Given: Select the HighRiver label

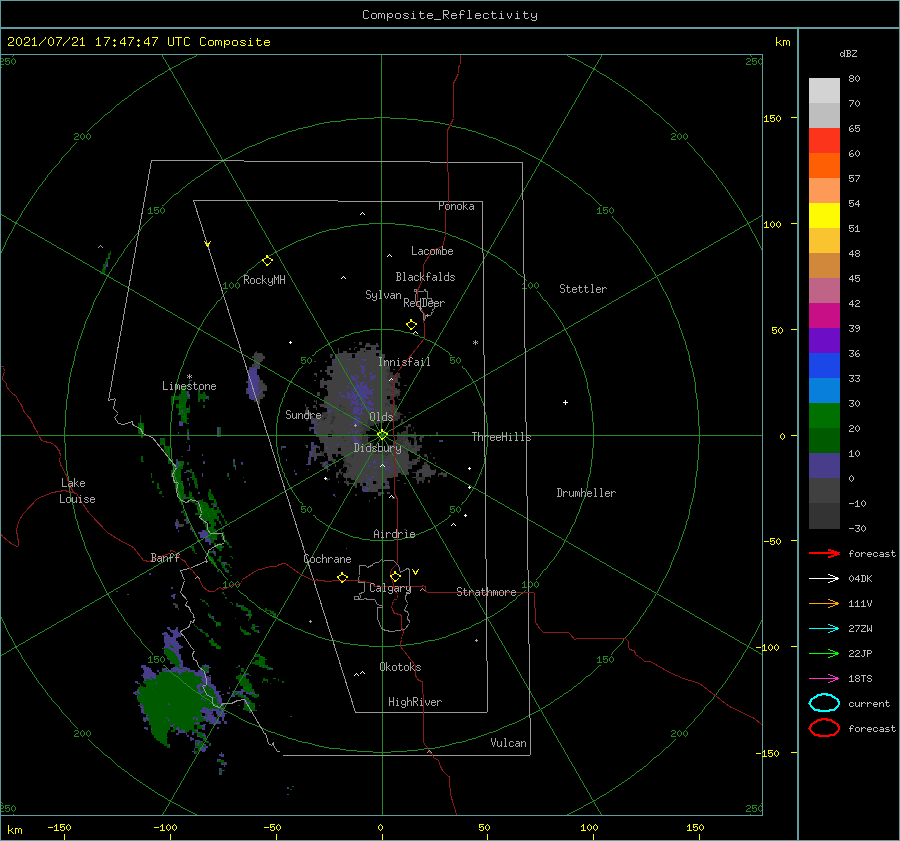Looking at the screenshot, I should 415,702.
